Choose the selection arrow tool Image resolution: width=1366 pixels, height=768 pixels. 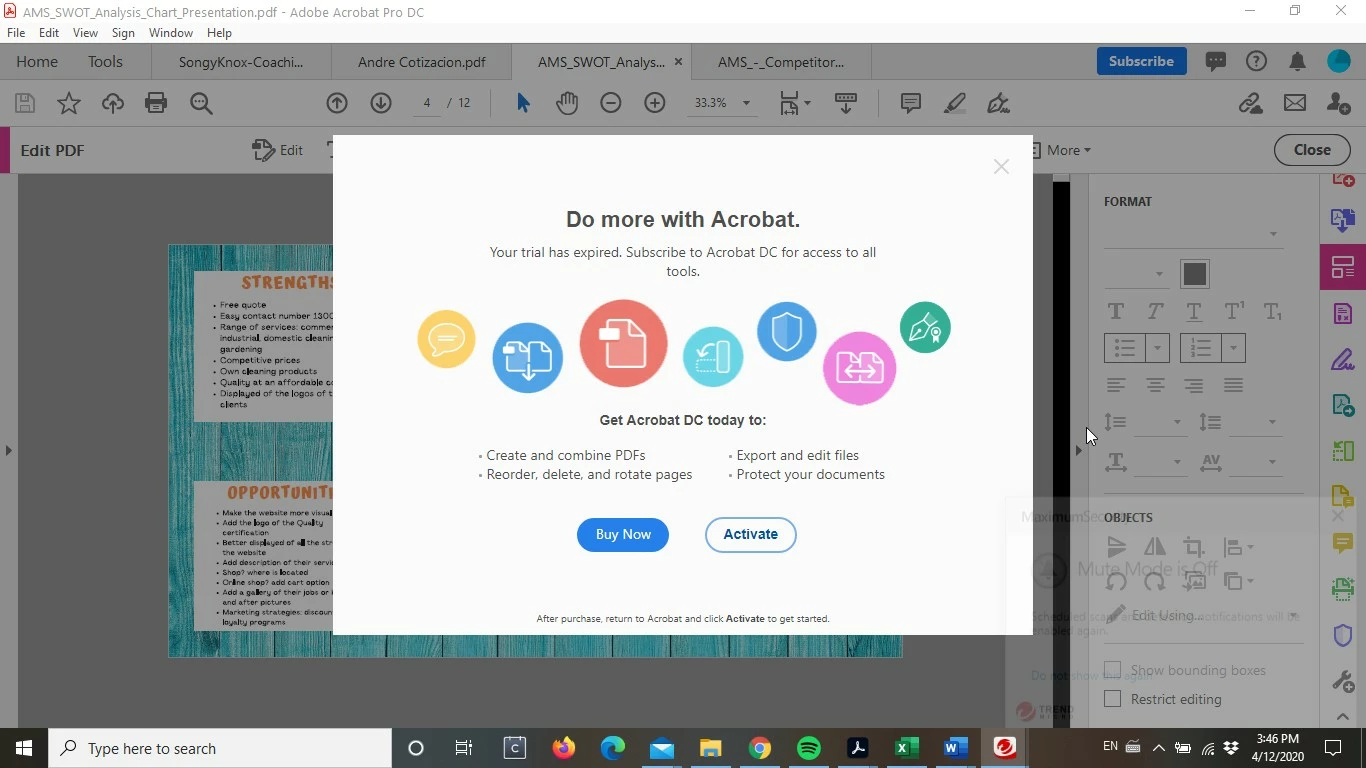(523, 103)
